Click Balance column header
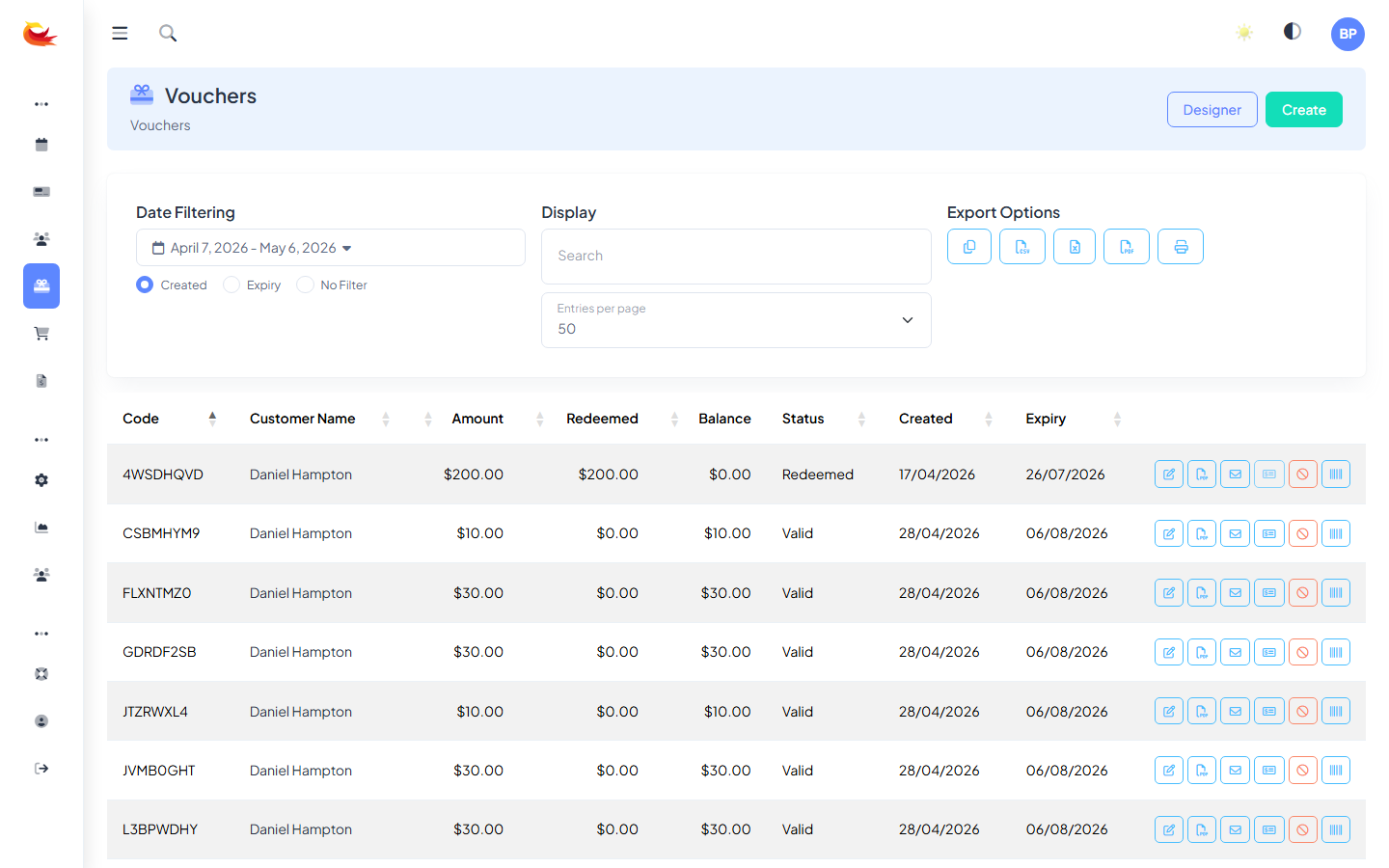1389x868 pixels. 724,419
